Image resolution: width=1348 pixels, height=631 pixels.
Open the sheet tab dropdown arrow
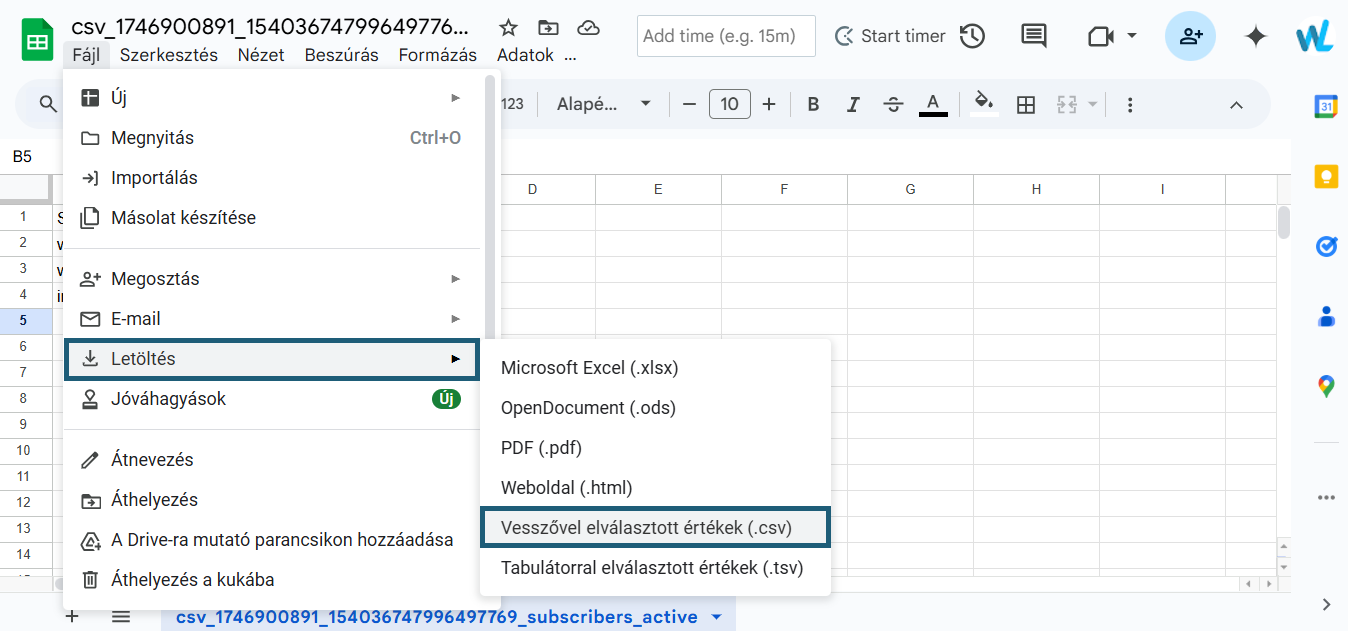click(x=716, y=617)
